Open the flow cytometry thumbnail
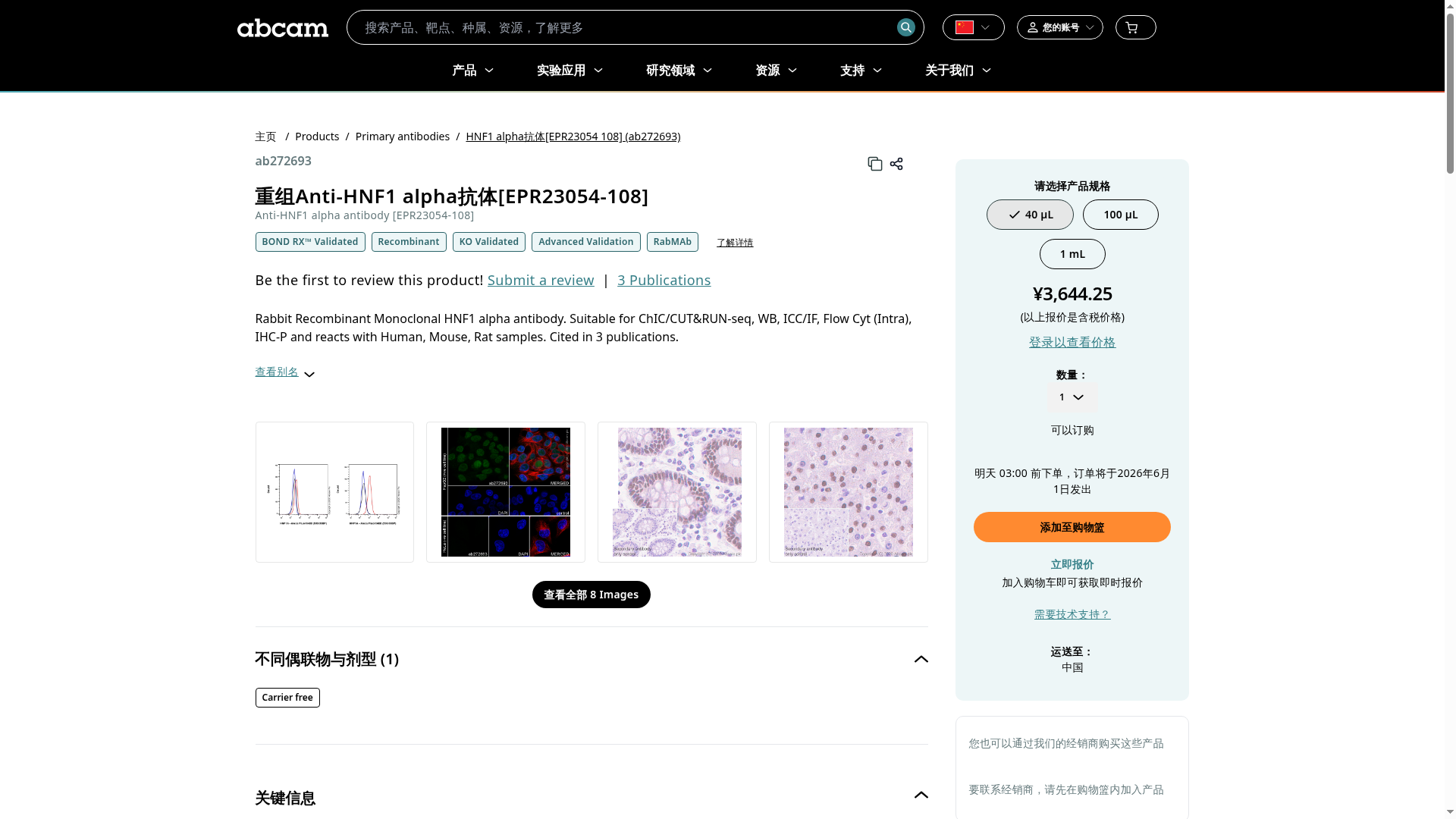 point(334,492)
